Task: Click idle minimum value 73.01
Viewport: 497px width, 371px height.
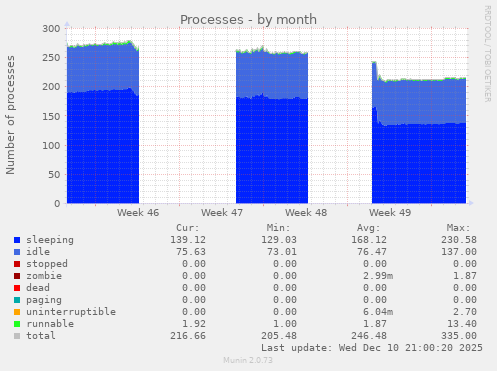Action: pyautogui.click(x=282, y=252)
